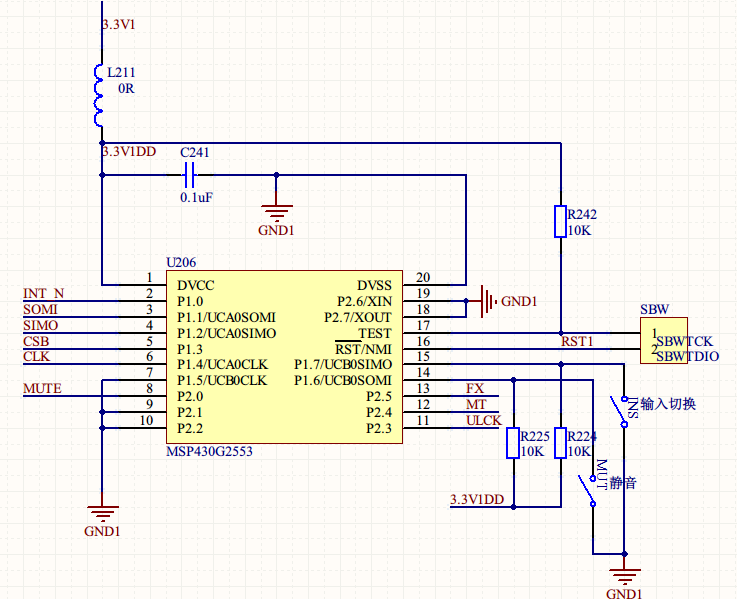Select the FX net label
Viewport: 737px width, 599px height.
475,388
